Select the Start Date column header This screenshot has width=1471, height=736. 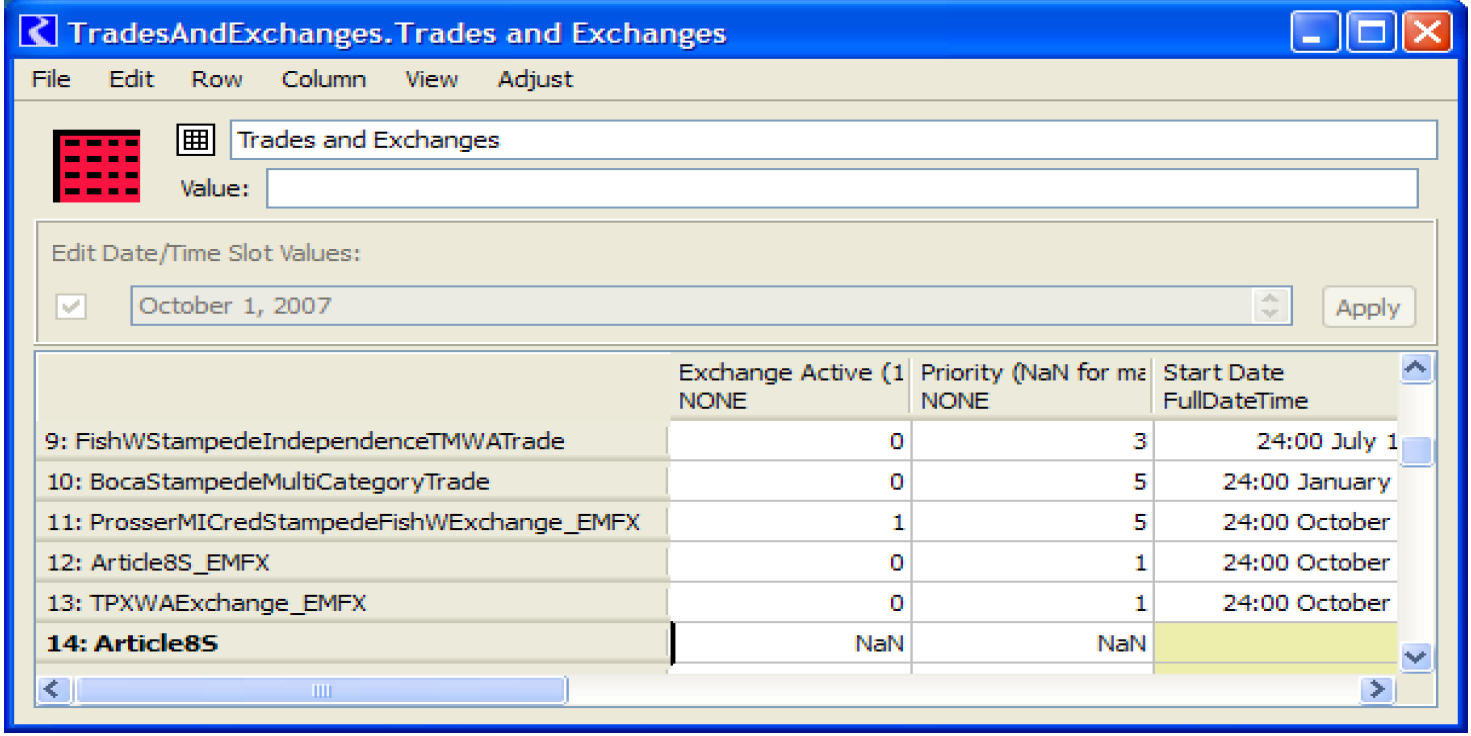coord(1275,386)
